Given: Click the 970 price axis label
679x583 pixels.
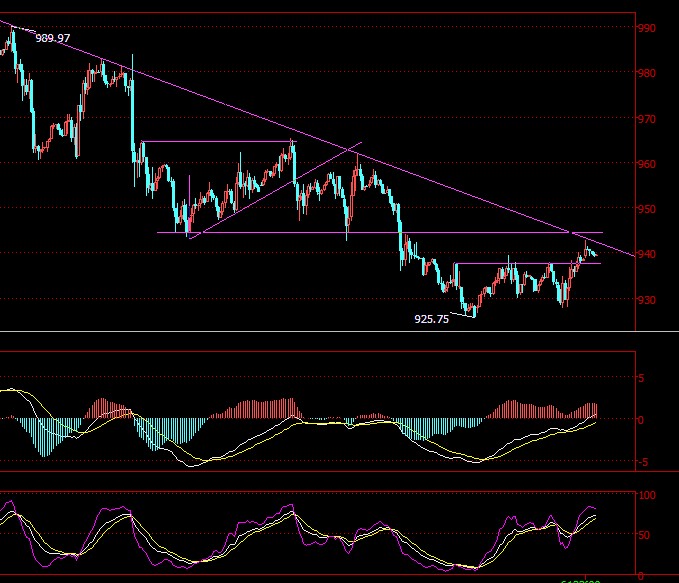Looking at the screenshot, I should [x=649, y=119].
